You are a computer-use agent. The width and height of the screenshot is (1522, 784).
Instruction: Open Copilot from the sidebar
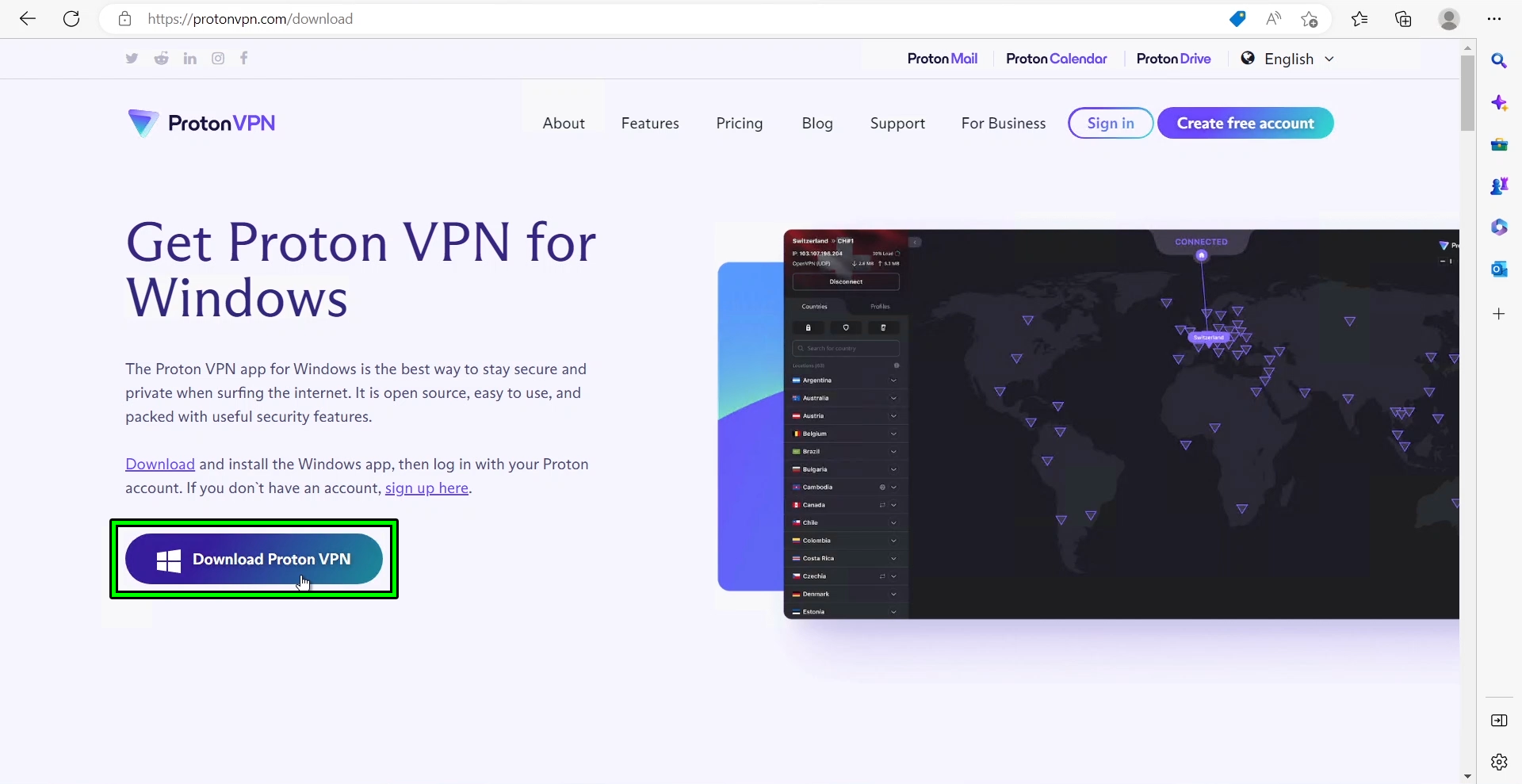point(1501,103)
